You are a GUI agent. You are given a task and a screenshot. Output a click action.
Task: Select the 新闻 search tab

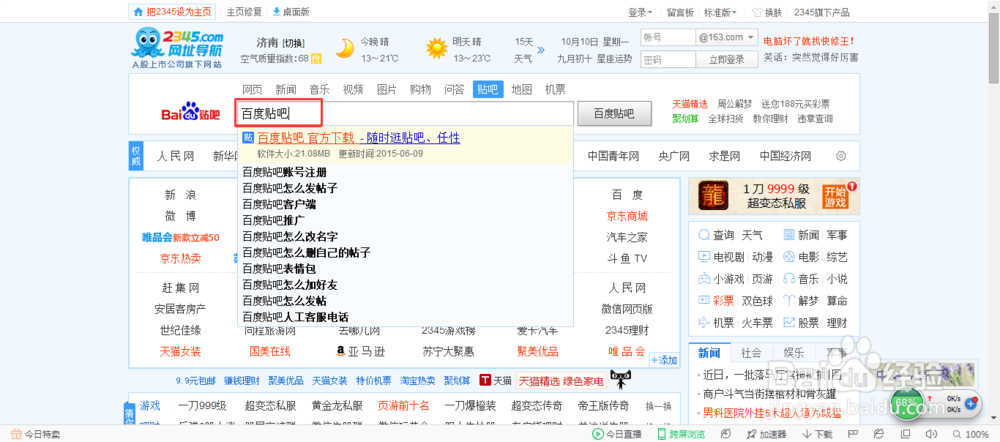[286, 89]
